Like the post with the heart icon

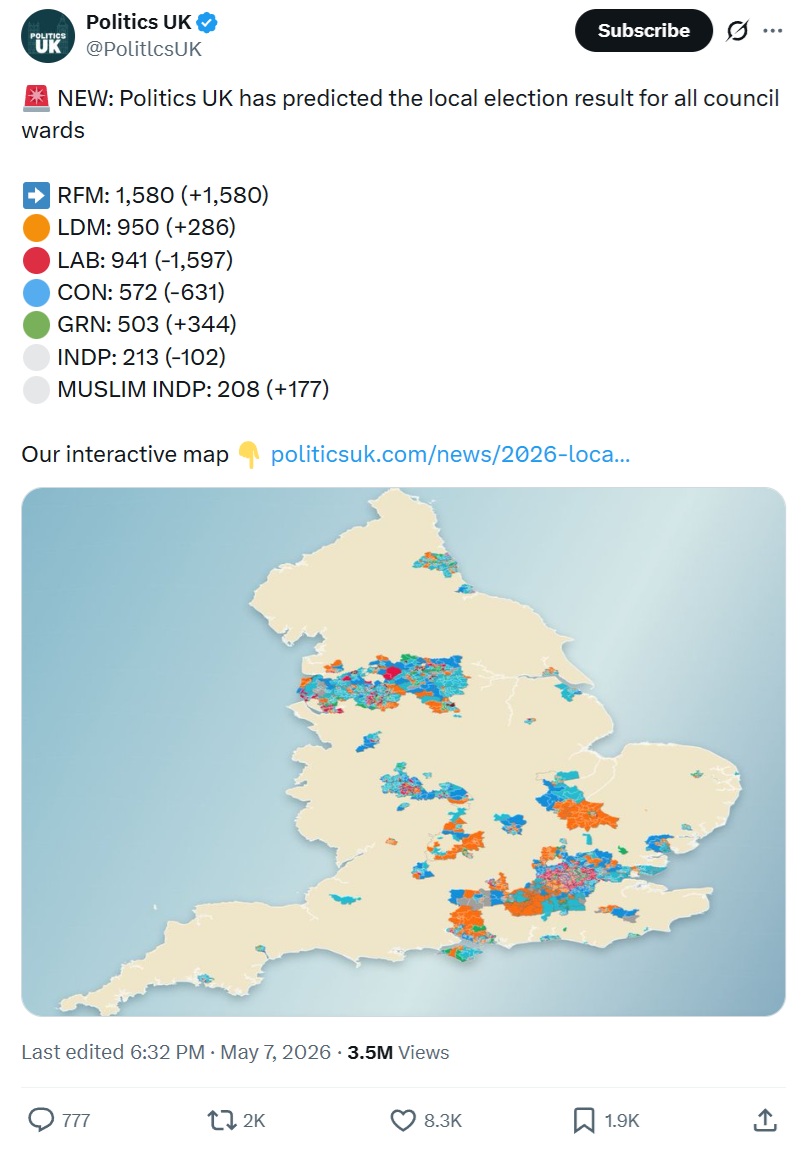(x=402, y=1120)
